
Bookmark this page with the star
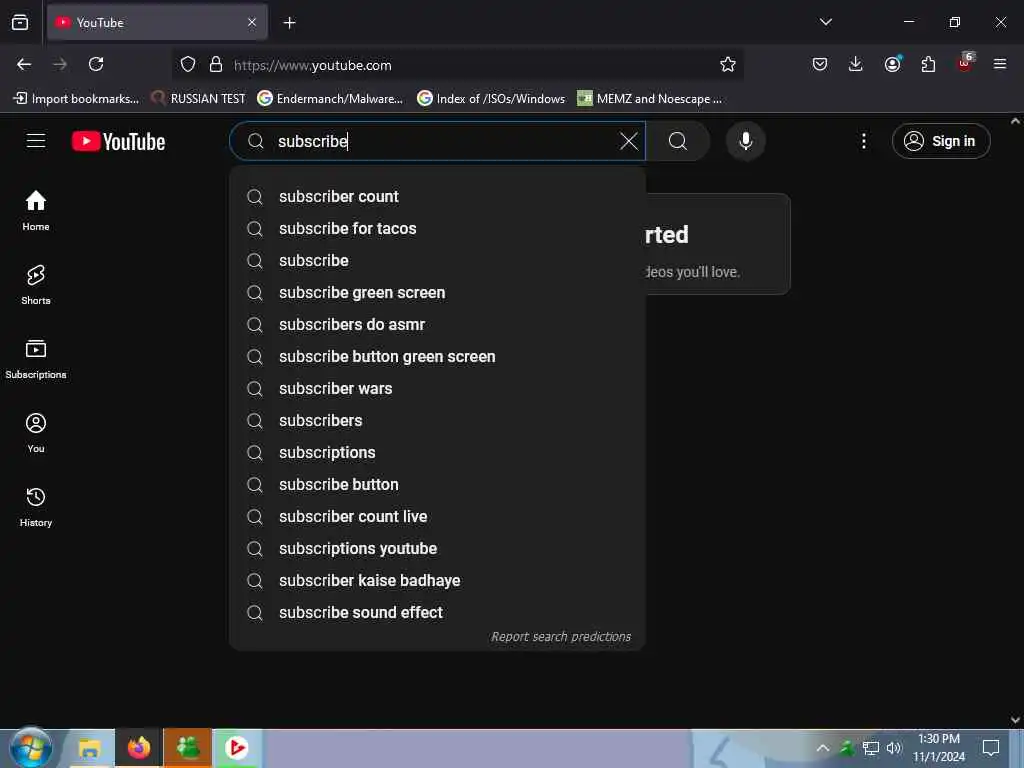click(728, 65)
